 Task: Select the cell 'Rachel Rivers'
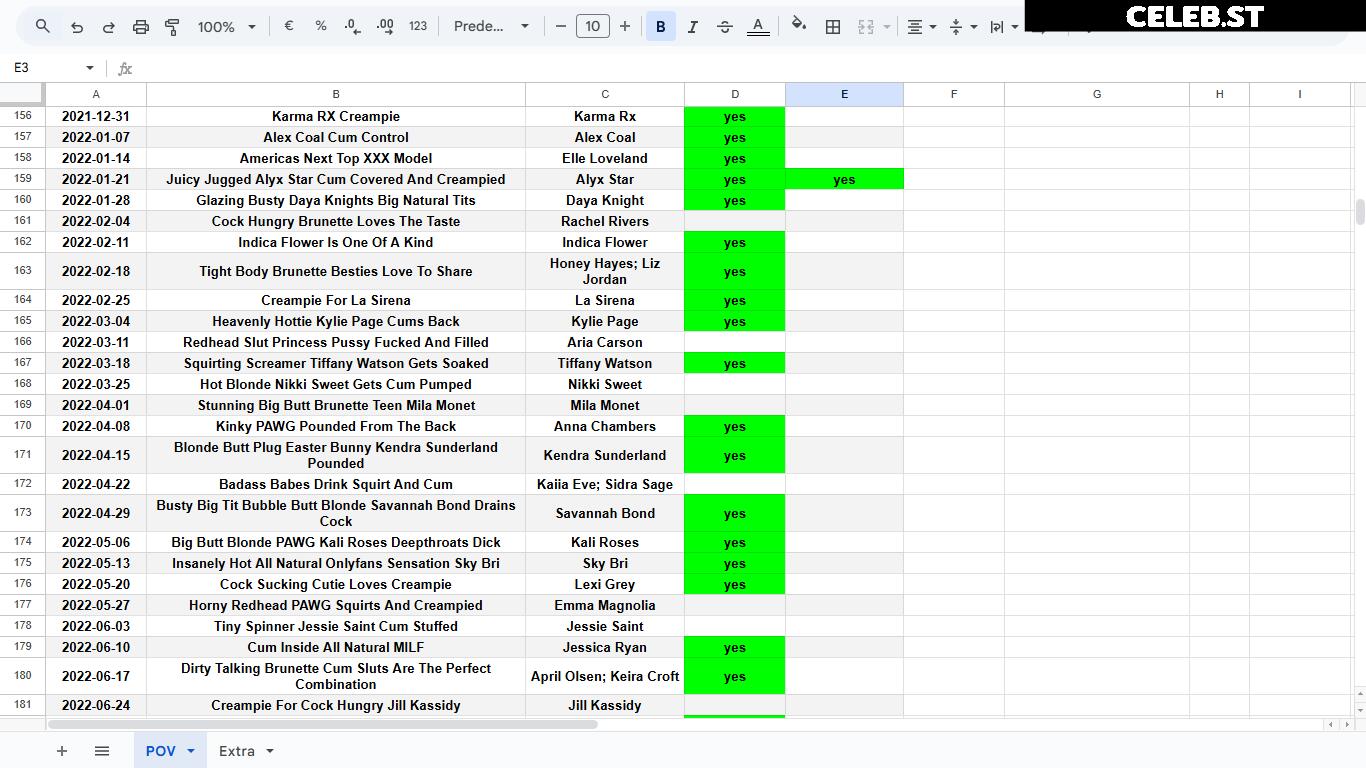[605, 221]
